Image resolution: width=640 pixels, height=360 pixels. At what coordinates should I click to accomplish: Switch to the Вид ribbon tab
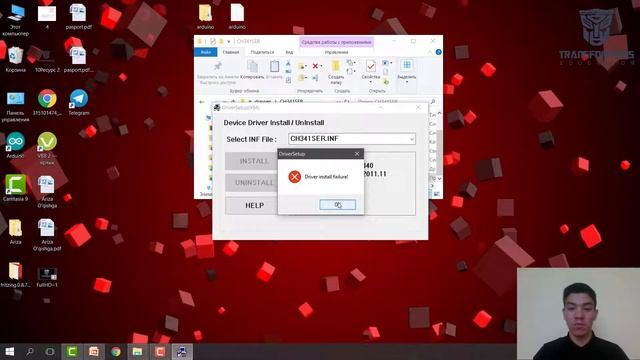pyautogui.click(x=289, y=52)
